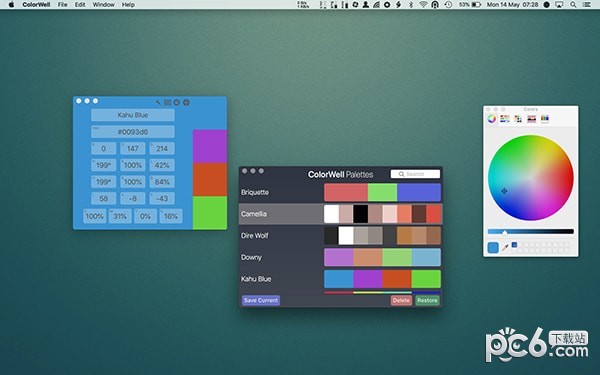Select the Dire Wolf palette row
The image size is (600, 375).
click(341, 236)
